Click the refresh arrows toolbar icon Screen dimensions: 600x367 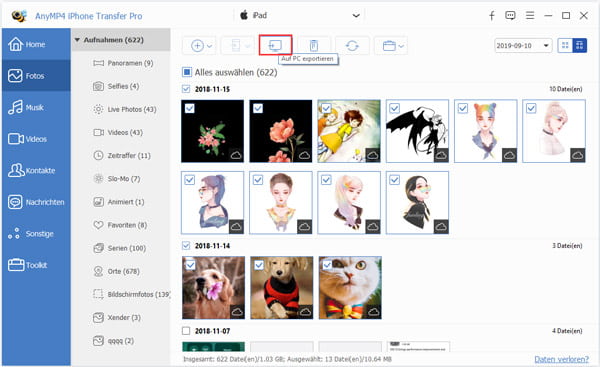tap(352, 46)
